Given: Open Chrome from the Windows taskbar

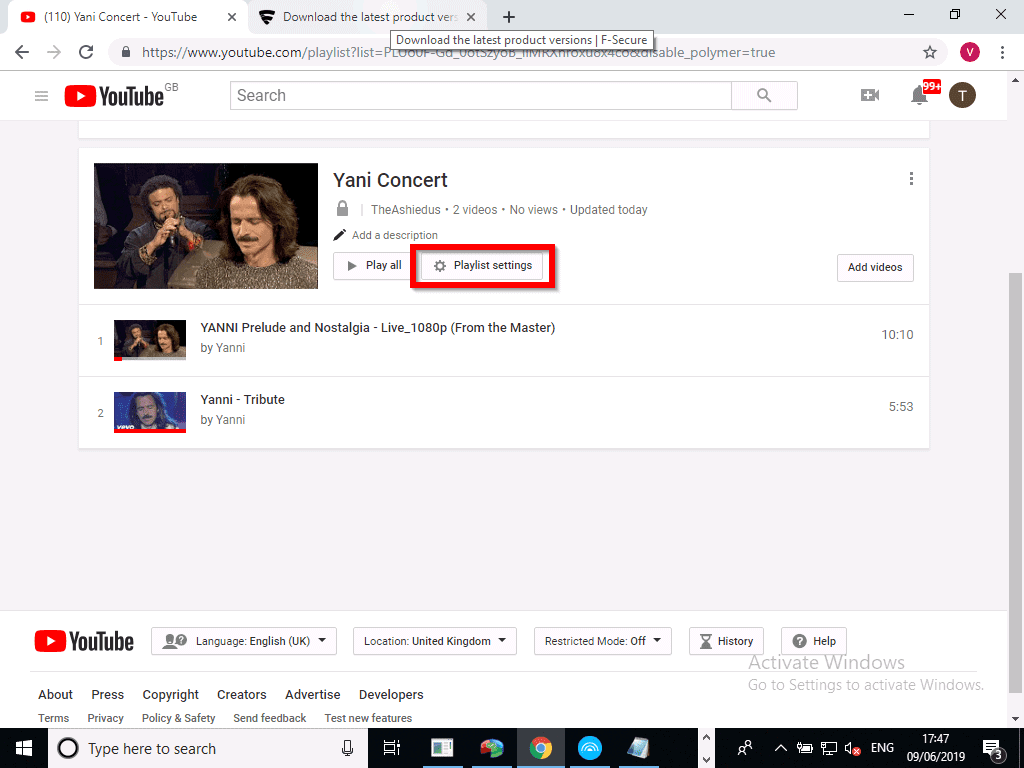Looking at the screenshot, I should [x=541, y=748].
